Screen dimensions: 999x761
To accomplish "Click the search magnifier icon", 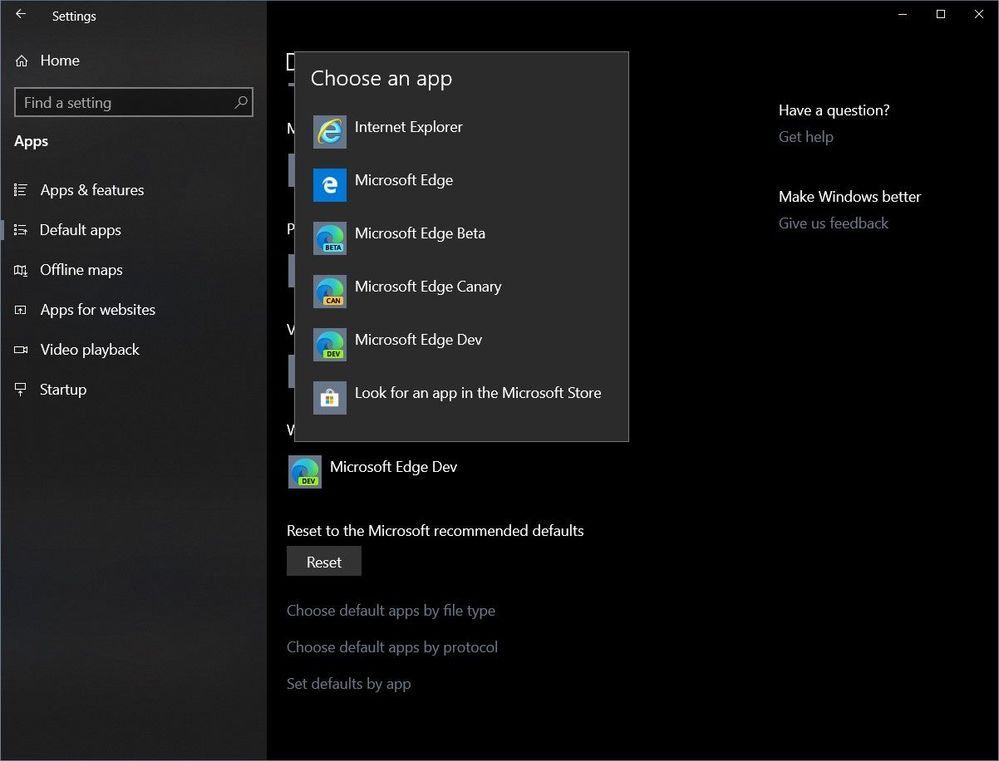I will click(x=241, y=102).
